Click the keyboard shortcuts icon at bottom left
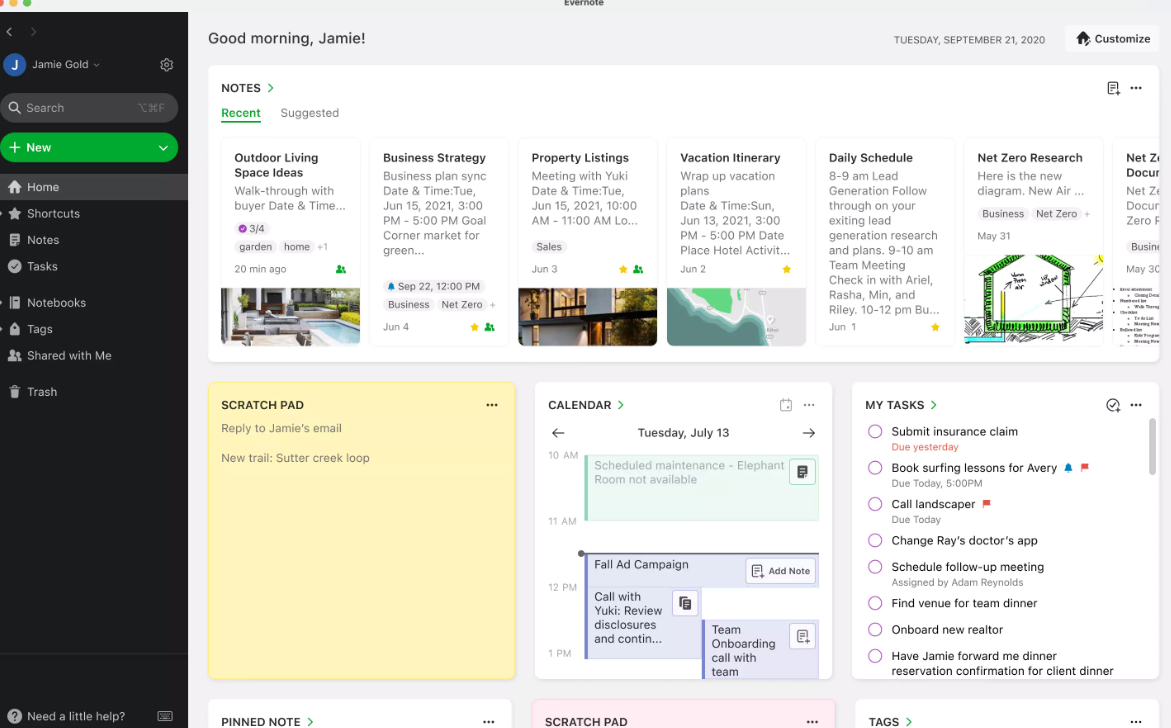Viewport: 1171px width, 728px height. 165,716
